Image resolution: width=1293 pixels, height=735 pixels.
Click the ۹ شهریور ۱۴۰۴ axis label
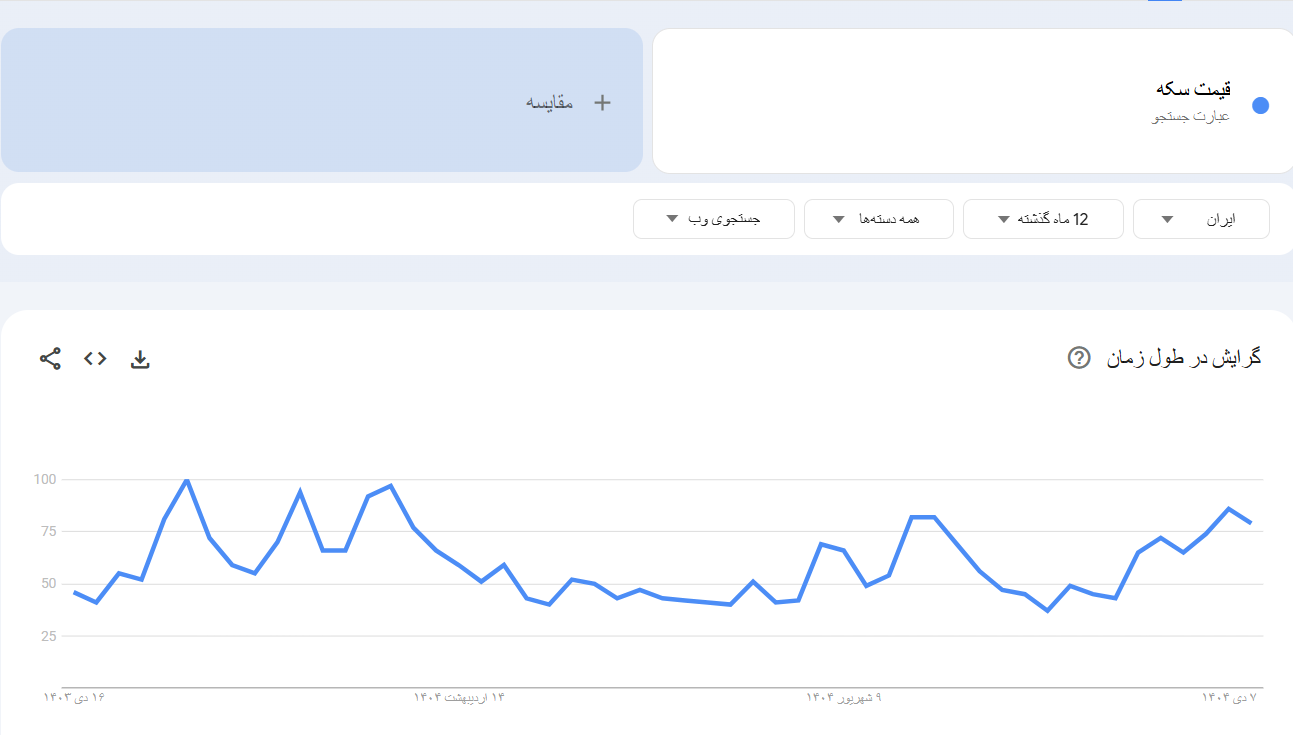point(844,697)
